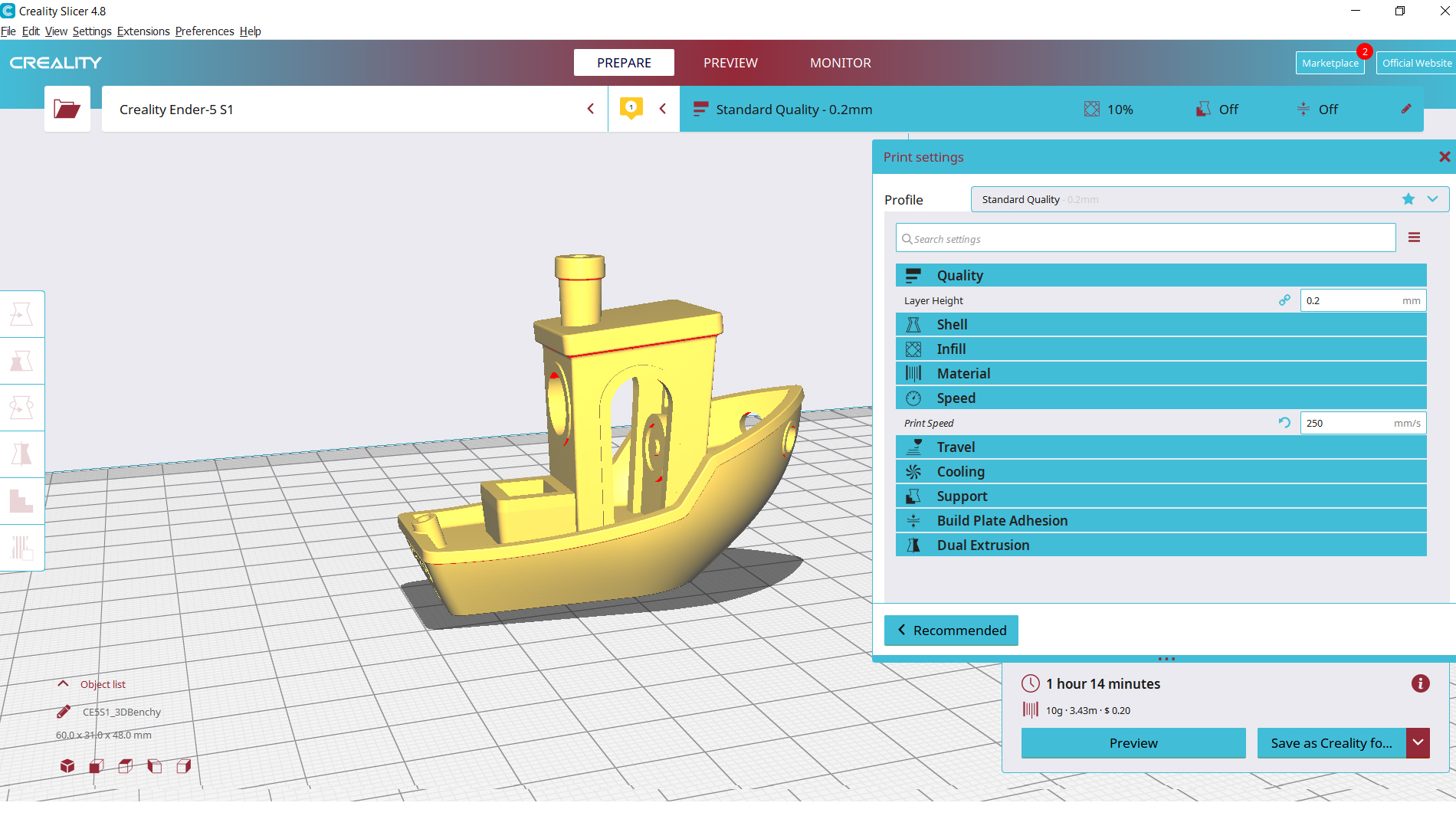
Task: Open file with the folder icon
Action: pyautogui.click(x=67, y=109)
